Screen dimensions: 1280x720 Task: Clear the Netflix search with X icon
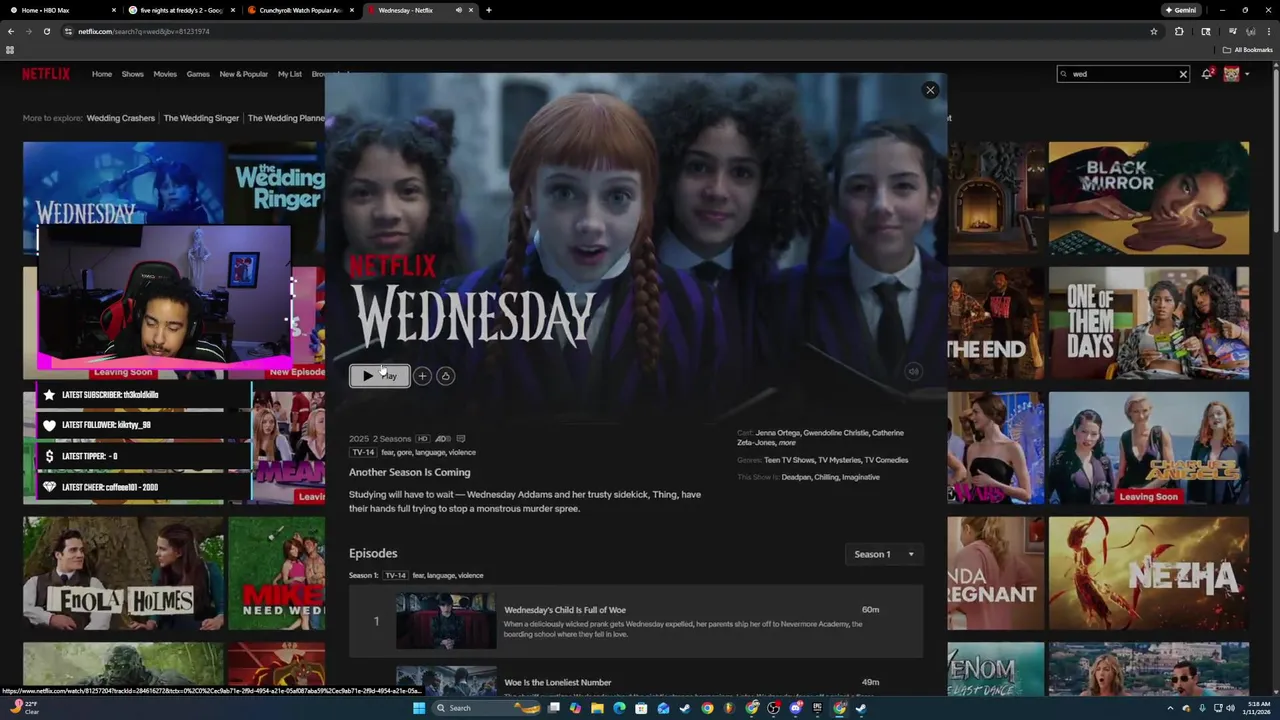click(1183, 74)
